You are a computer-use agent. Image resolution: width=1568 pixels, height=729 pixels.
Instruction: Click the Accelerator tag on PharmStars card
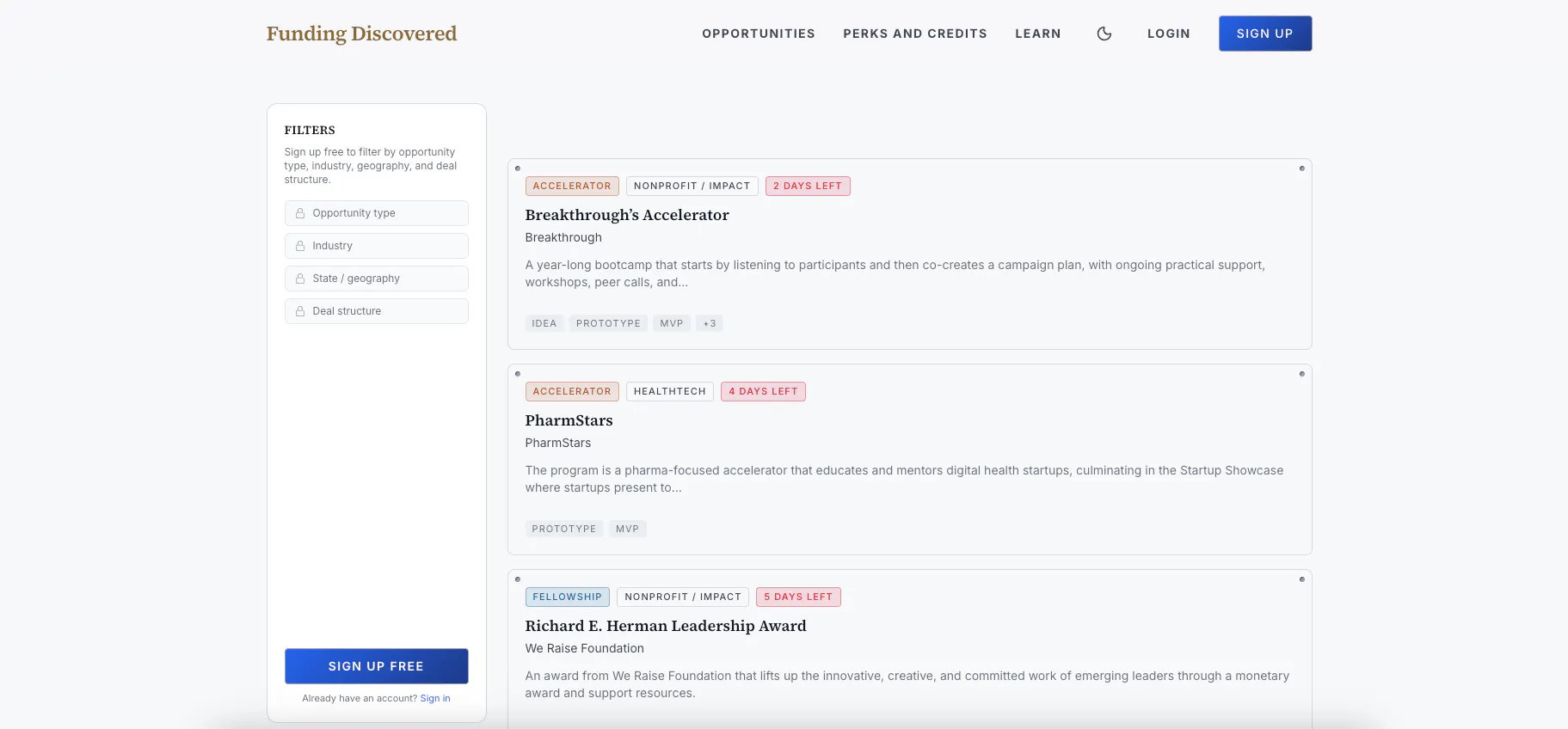572,391
